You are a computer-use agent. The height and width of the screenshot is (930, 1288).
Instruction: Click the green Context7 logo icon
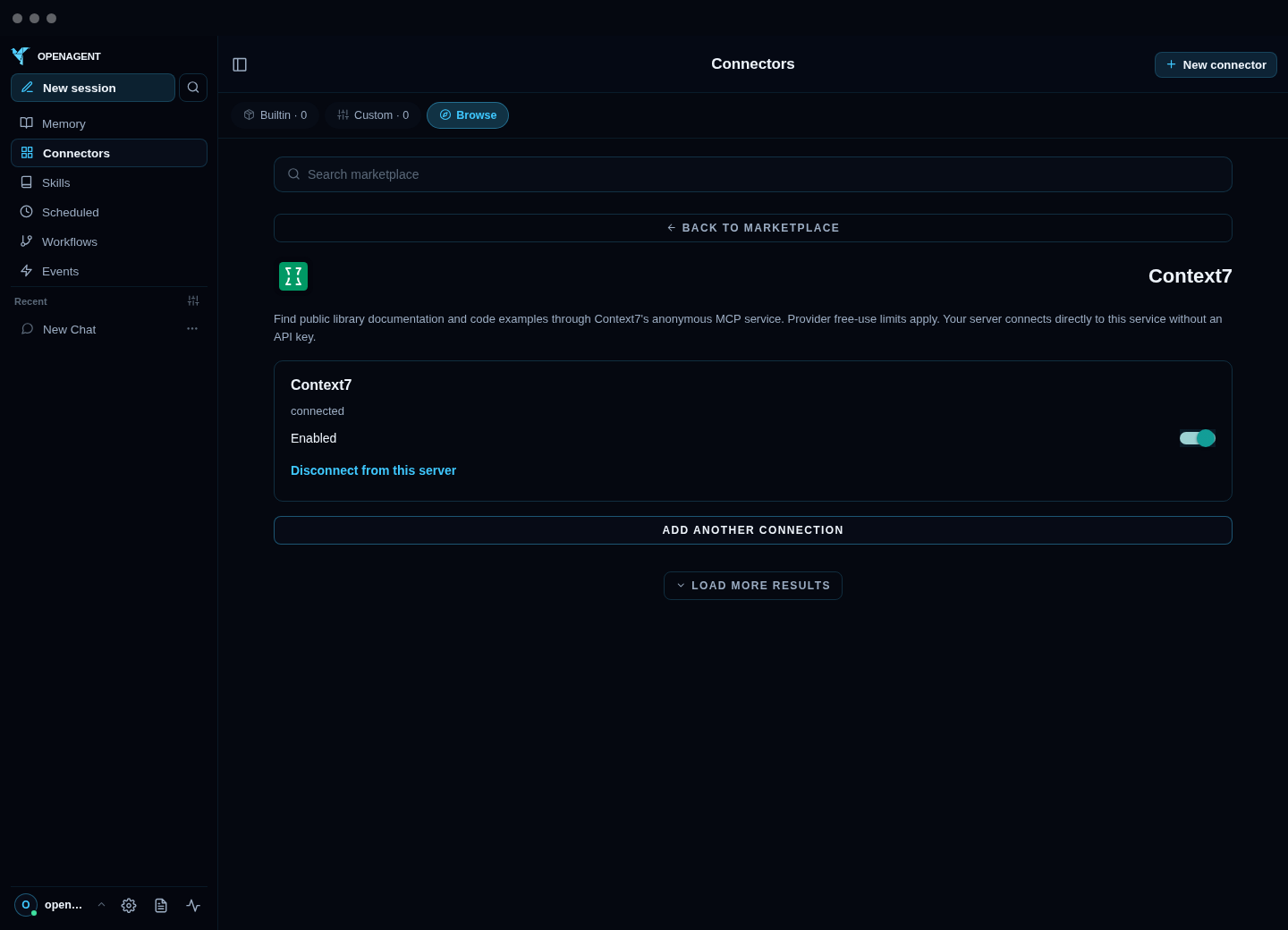pyautogui.click(x=293, y=276)
